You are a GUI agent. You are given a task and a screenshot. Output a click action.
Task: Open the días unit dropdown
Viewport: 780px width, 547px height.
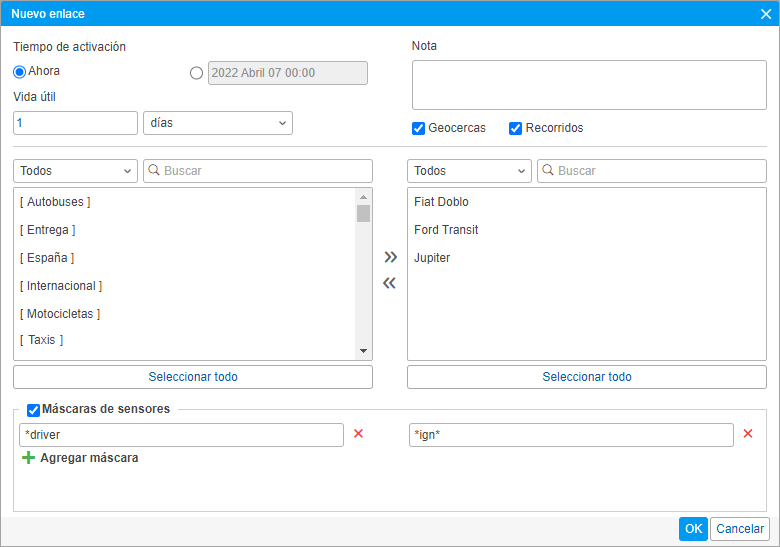[x=218, y=123]
